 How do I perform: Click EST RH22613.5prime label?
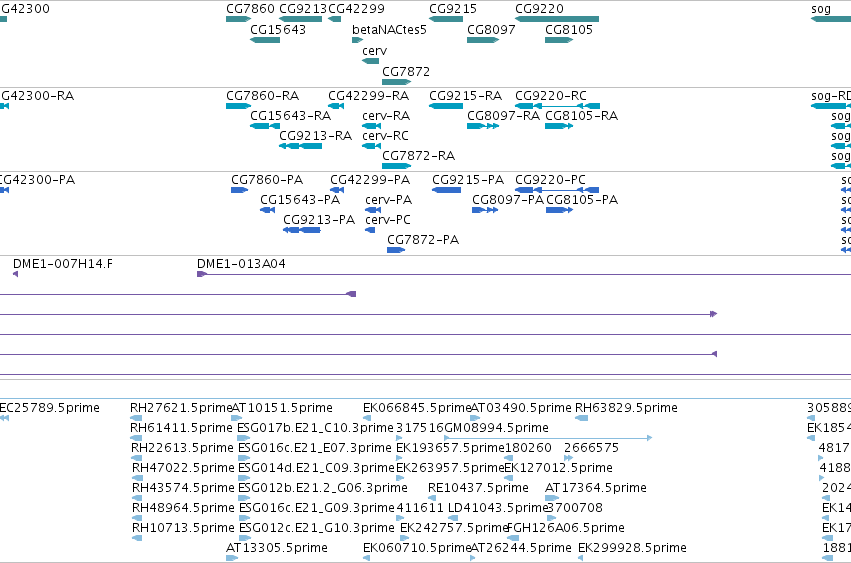[182, 448]
